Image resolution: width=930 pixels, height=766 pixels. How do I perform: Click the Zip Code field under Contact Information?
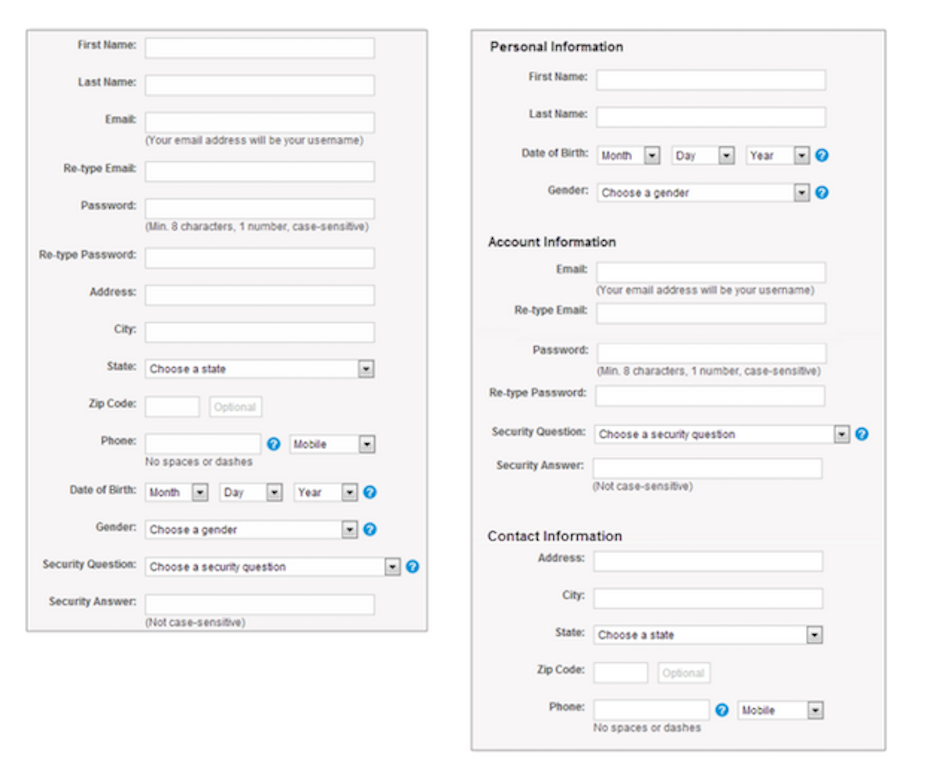pos(621,673)
